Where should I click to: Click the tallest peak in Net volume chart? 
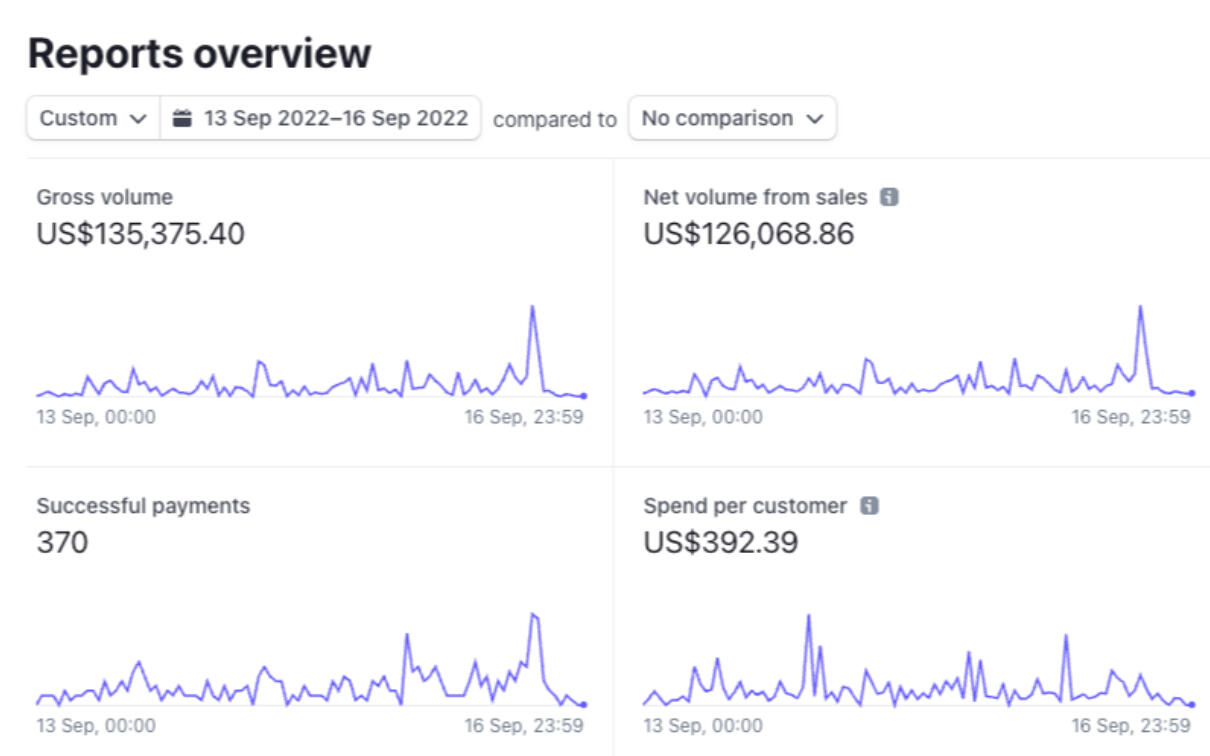[1140, 307]
